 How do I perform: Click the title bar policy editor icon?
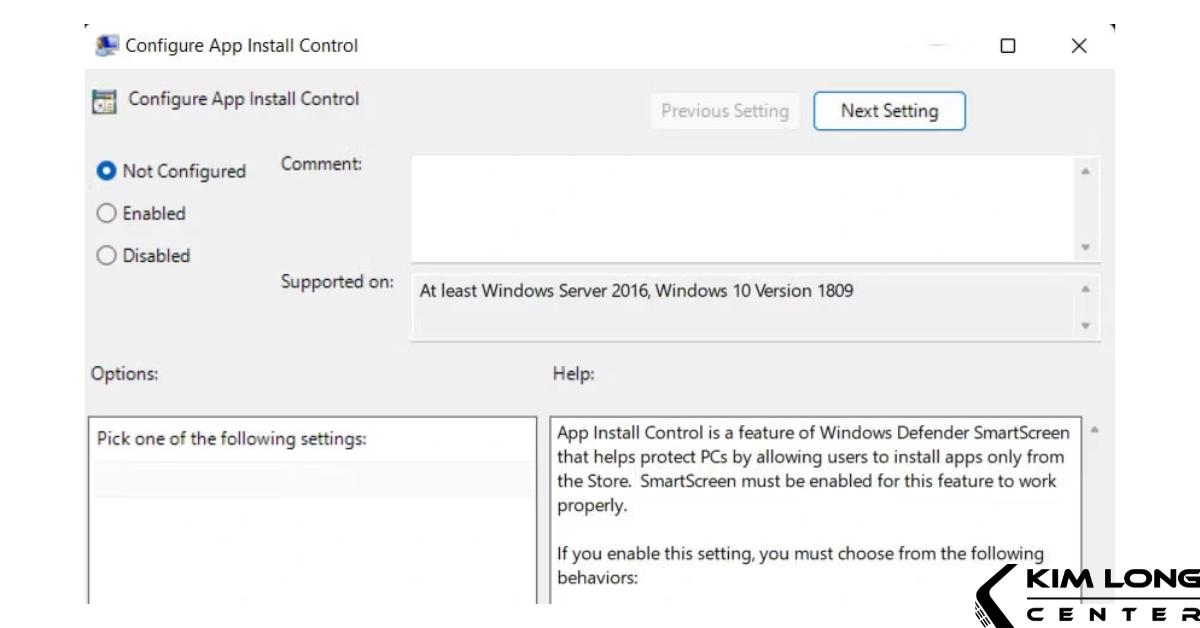click(x=105, y=46)
